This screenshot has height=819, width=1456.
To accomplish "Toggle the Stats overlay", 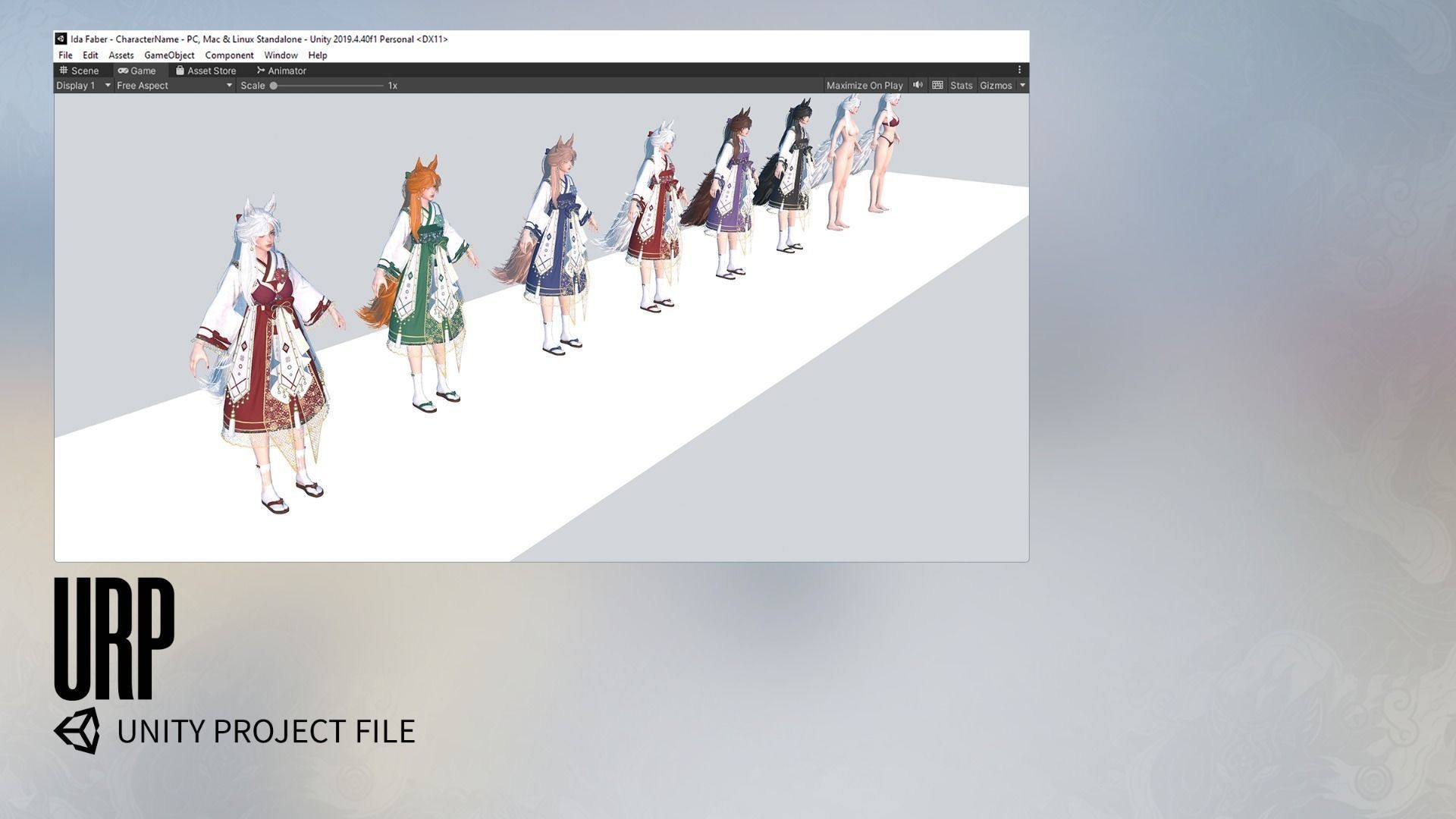I will coord(961,86).
